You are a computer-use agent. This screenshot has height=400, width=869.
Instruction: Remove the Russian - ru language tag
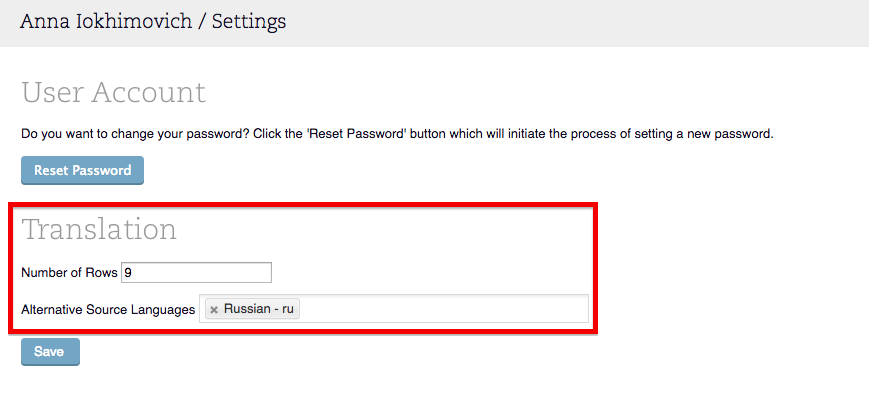[x=214, y=310]
